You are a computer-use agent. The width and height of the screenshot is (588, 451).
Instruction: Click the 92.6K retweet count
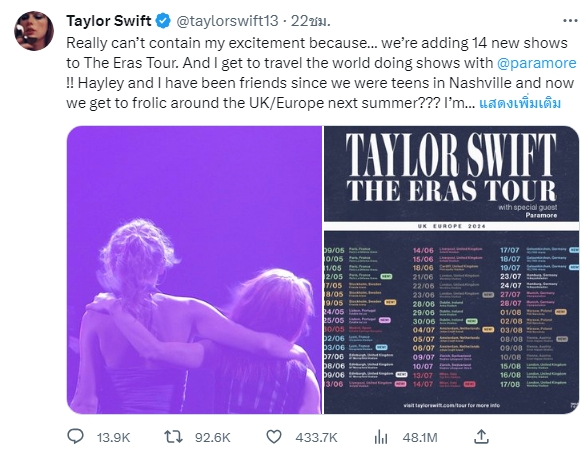click(x=213, y=438)
